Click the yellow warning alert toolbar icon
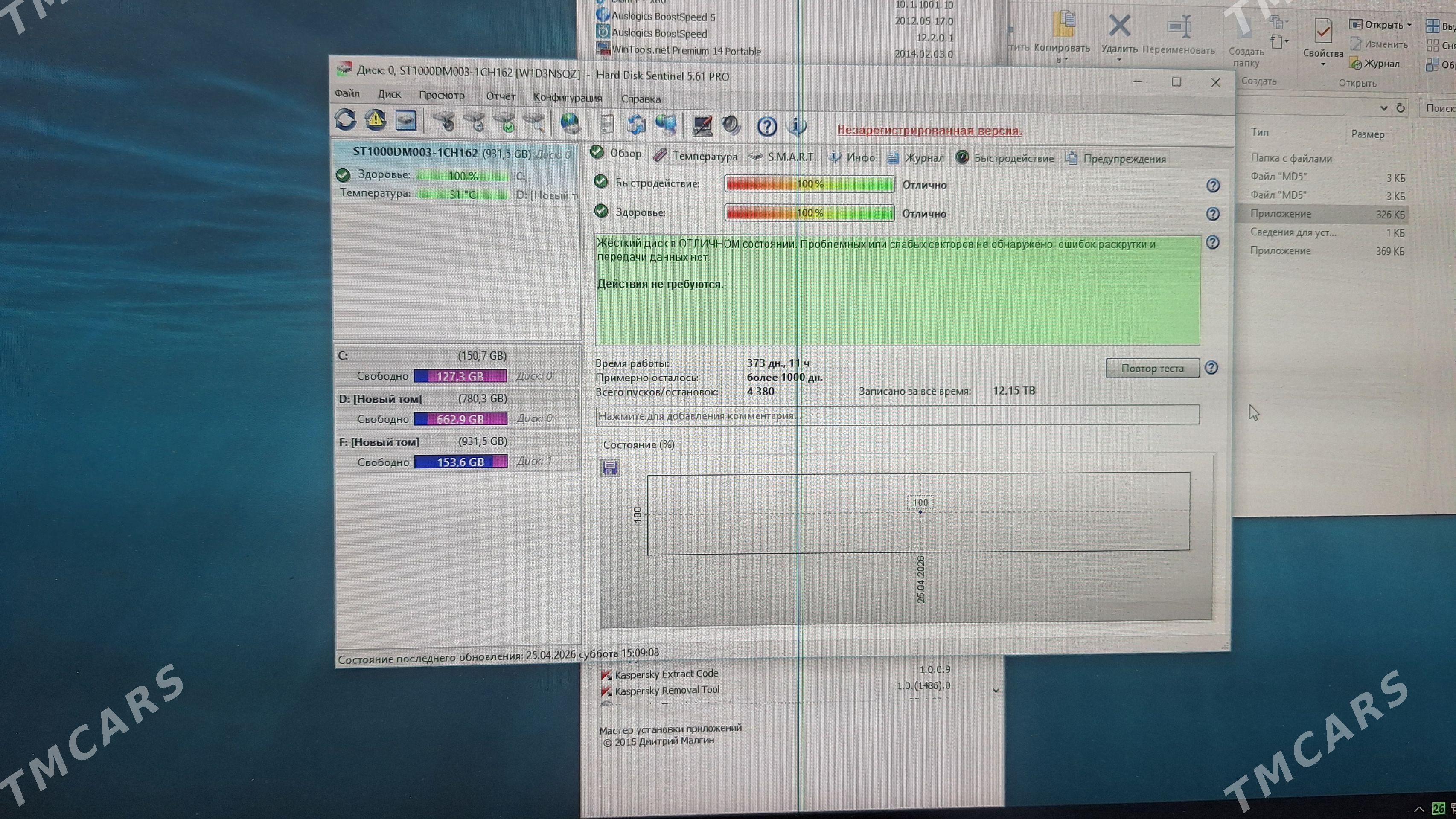 (x=375, y=120)
